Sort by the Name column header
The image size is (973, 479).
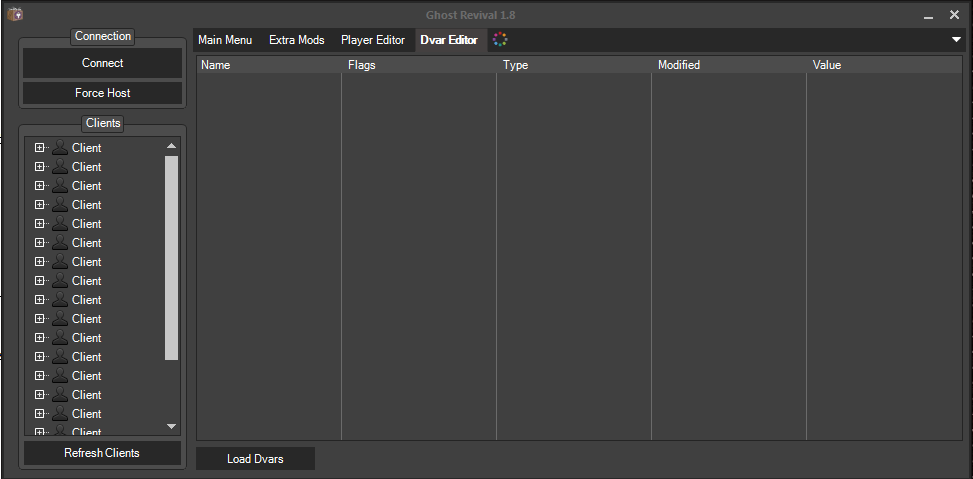[x=268, y=65]
